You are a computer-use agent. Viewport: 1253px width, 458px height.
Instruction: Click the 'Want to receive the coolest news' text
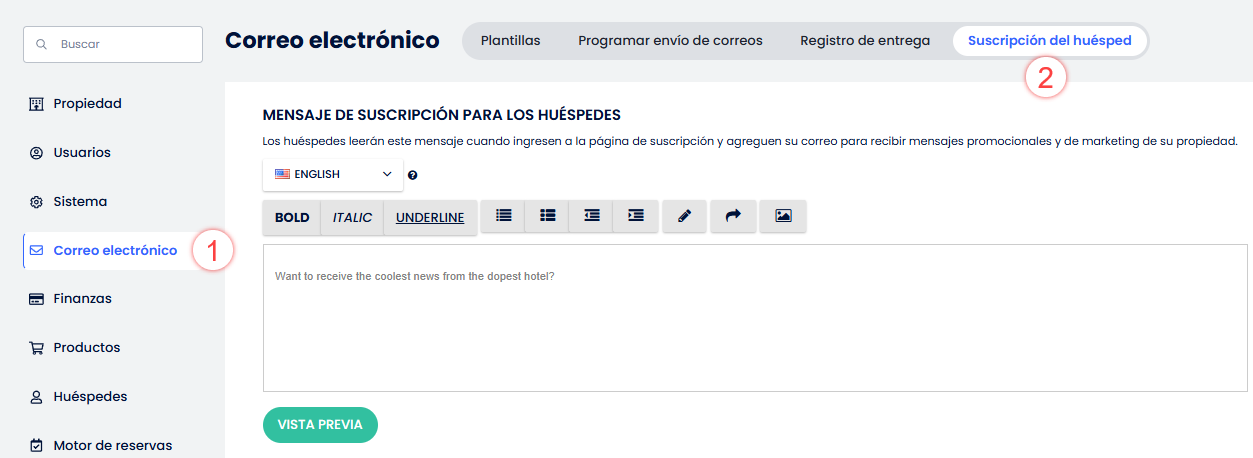414,276
